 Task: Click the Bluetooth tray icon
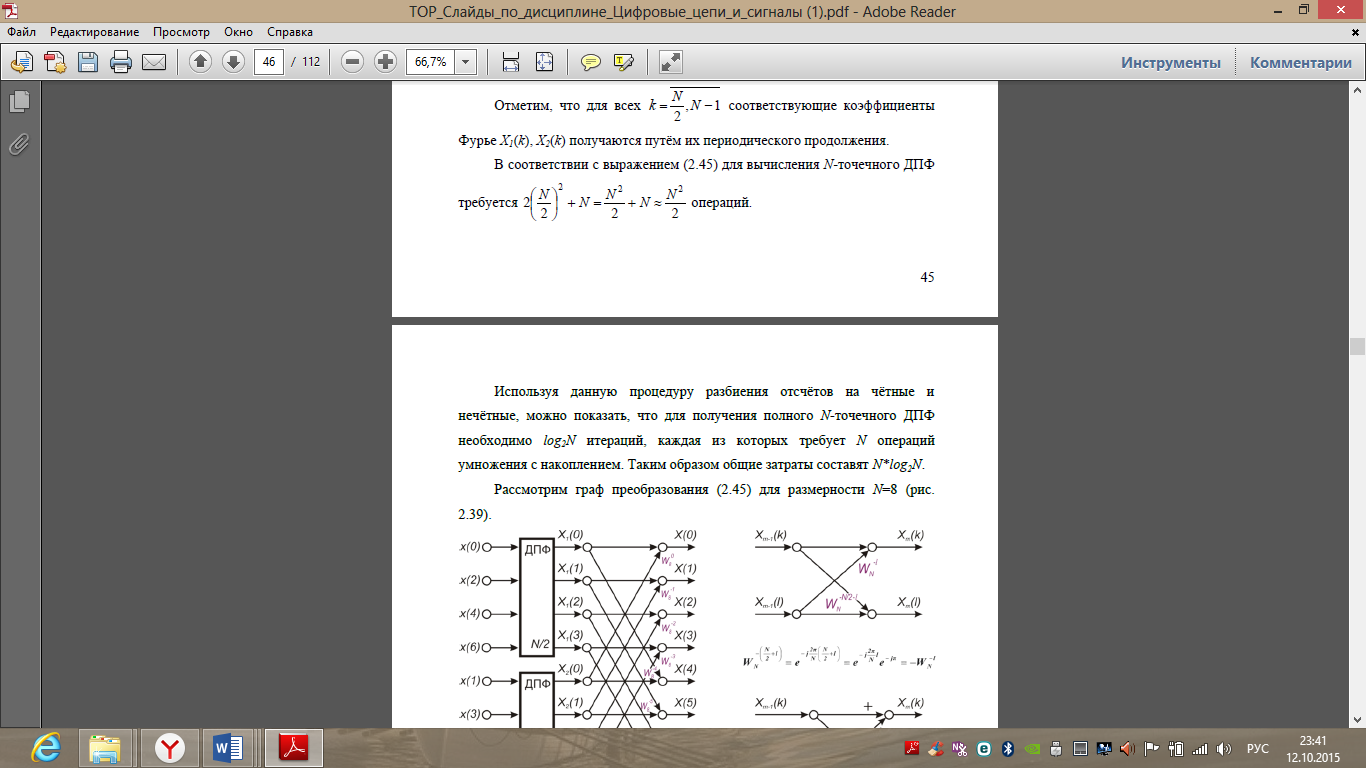point(1008,748)
